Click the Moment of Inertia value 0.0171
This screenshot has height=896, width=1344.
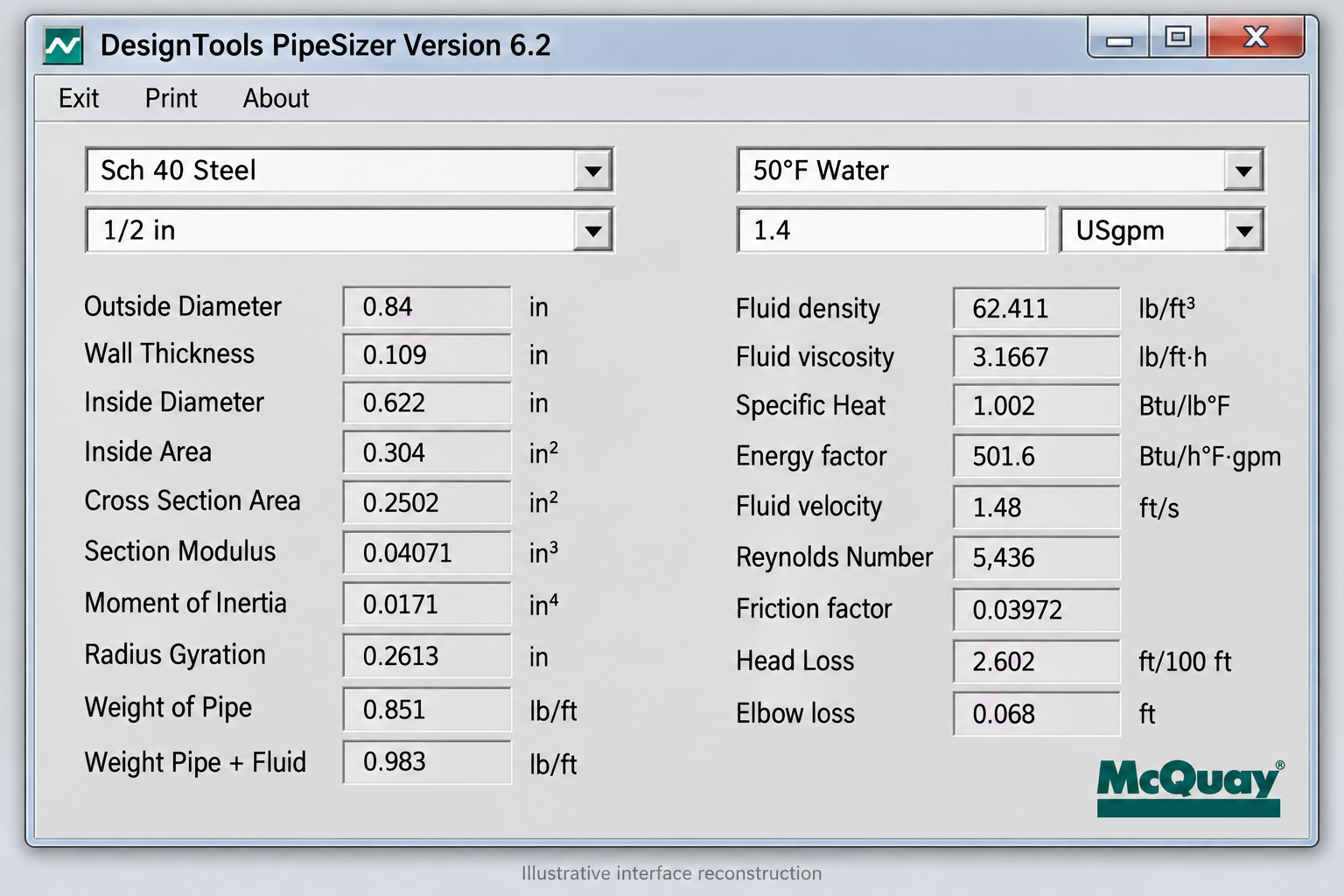click(427, 604)
